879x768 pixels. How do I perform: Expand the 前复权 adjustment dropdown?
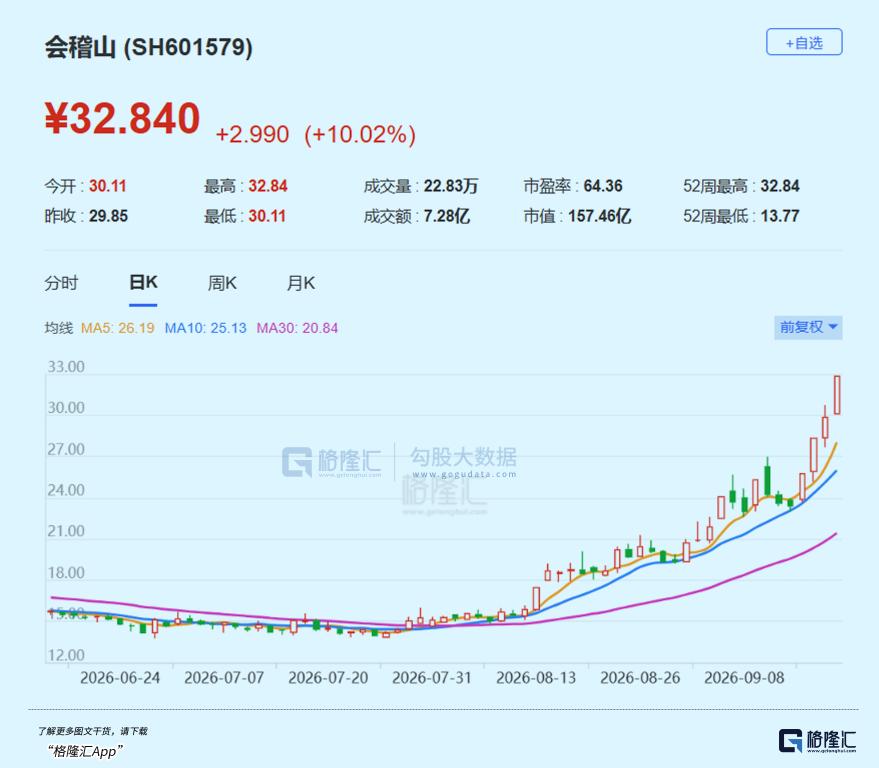point(808,327)
